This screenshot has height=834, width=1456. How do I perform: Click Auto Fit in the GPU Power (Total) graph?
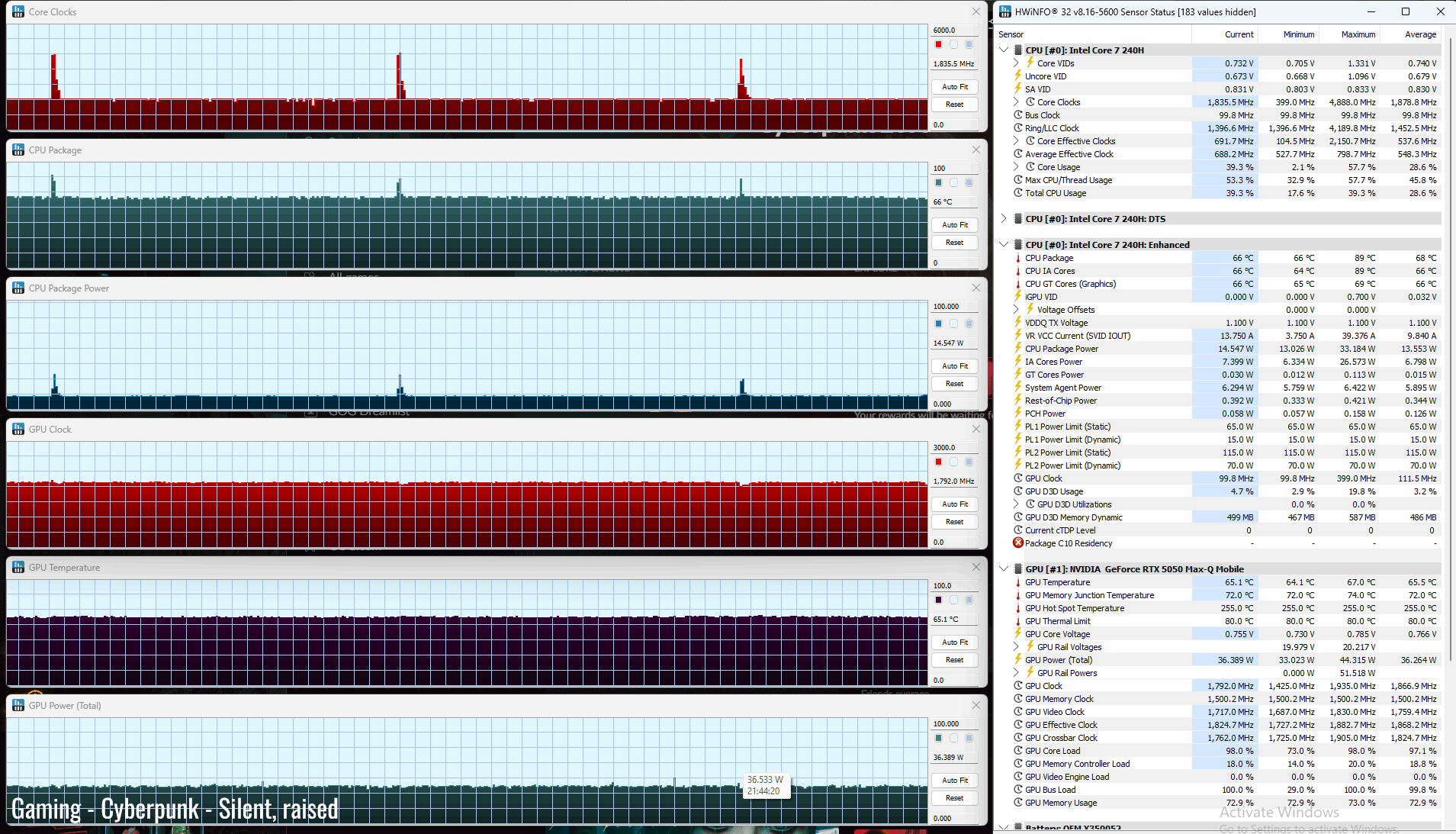pos(954,781)
